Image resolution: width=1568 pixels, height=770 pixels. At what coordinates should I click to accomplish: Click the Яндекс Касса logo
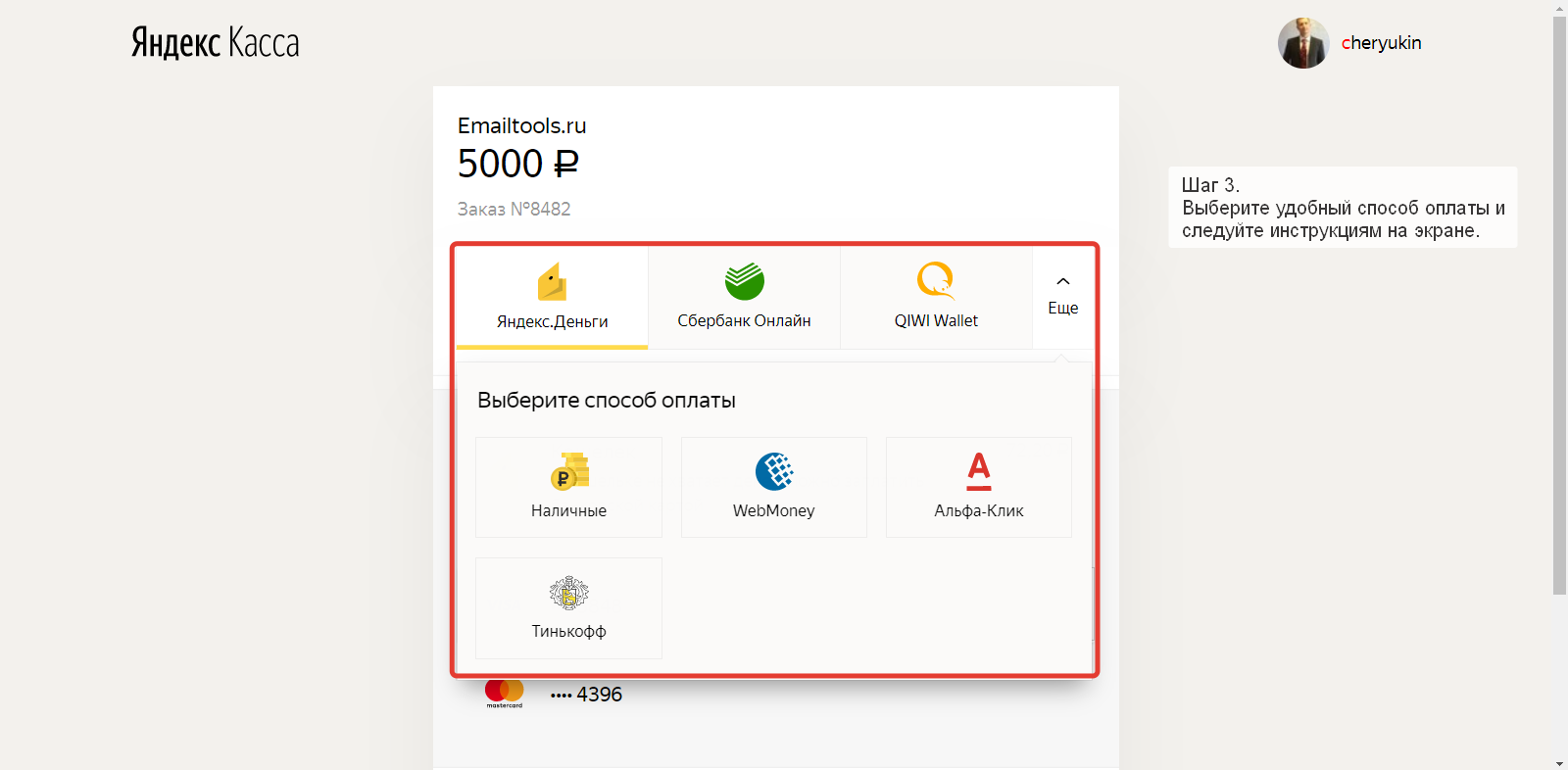coord(216,43)
